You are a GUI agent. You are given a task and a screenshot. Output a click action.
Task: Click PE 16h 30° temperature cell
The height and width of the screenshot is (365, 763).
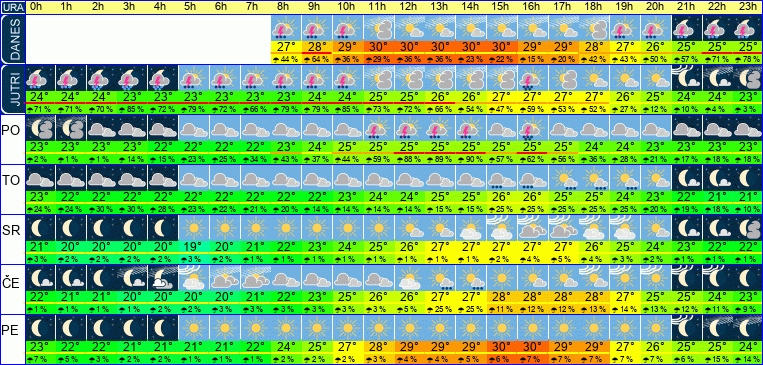532,347
